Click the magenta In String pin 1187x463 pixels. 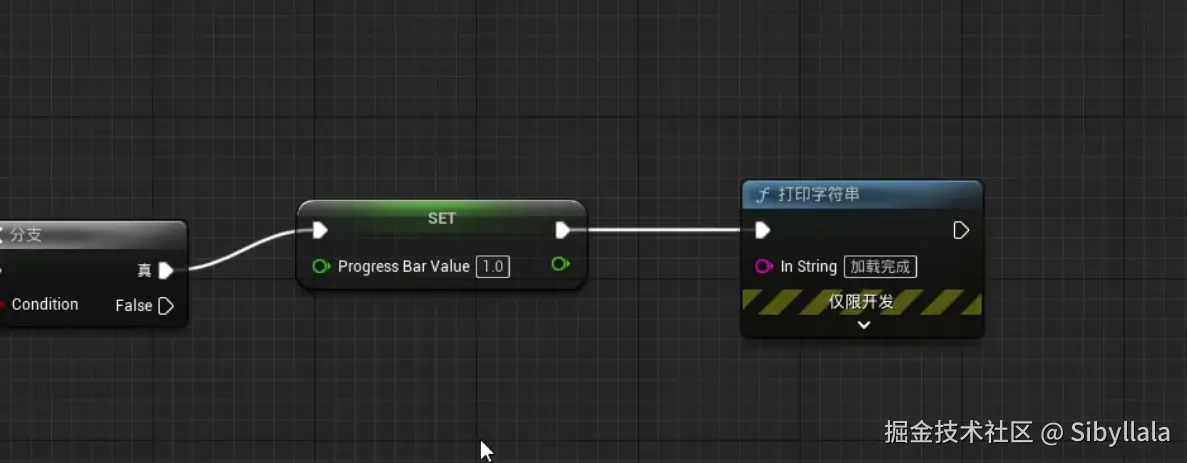(764, 266)
